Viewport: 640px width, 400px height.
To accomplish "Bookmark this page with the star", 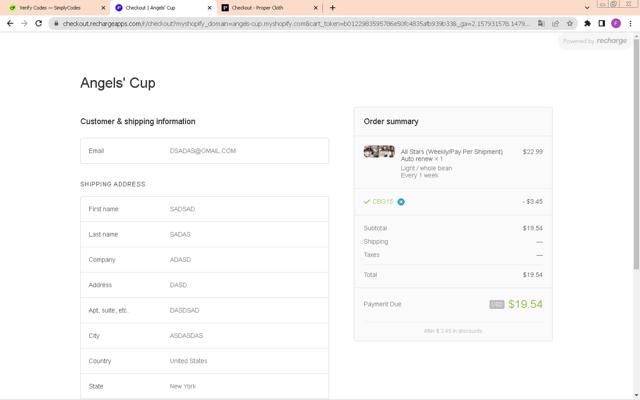I will point(570,24).
